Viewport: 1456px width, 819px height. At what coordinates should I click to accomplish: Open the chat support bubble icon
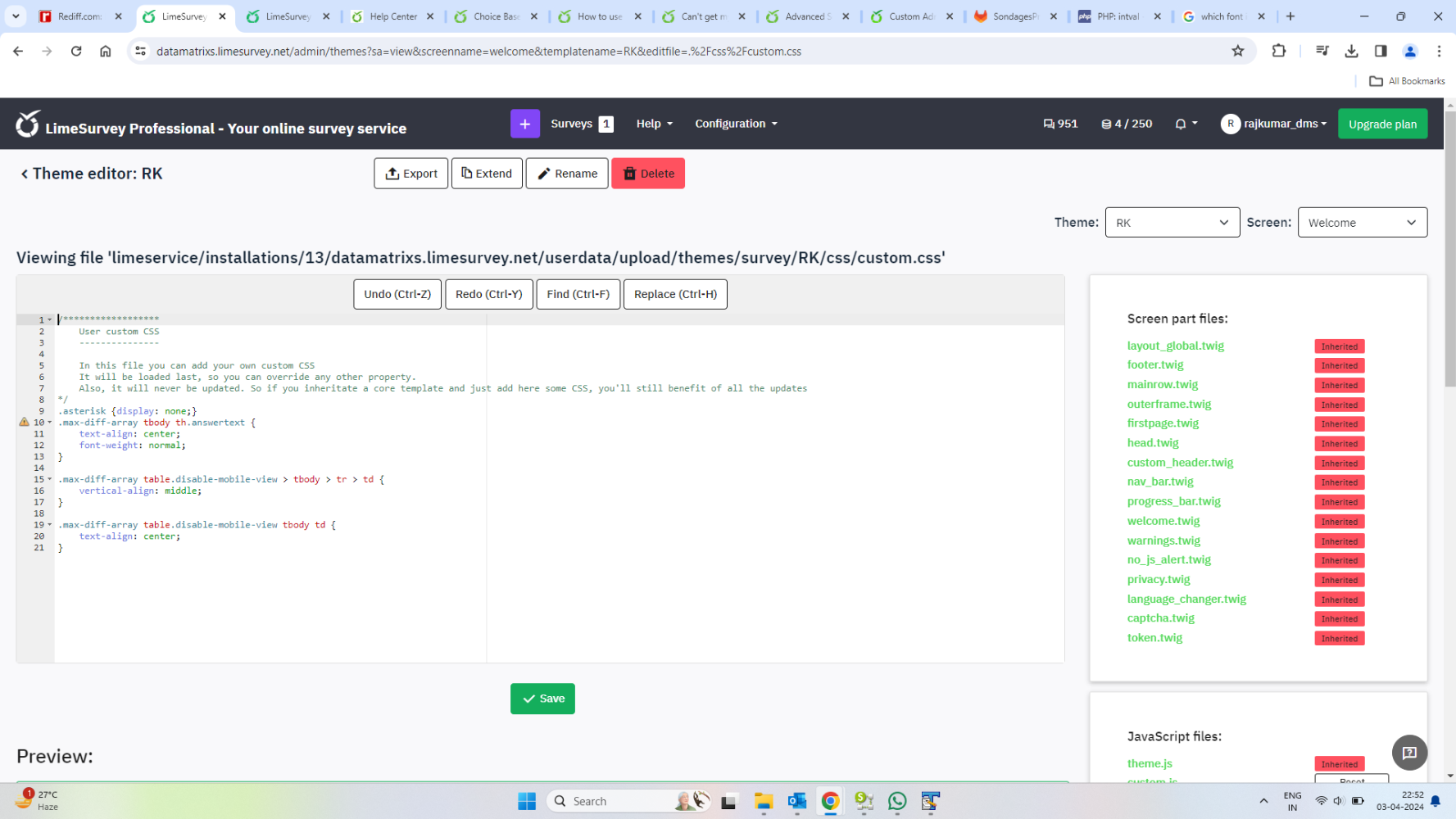pos(1409,753)
